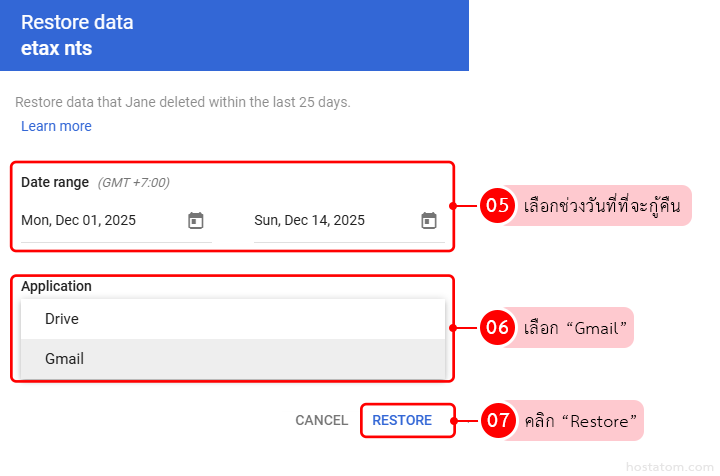Click the pink callout mentioning "Gmail"
This screenshot has width=720, height=476.
tap(577, 327)
